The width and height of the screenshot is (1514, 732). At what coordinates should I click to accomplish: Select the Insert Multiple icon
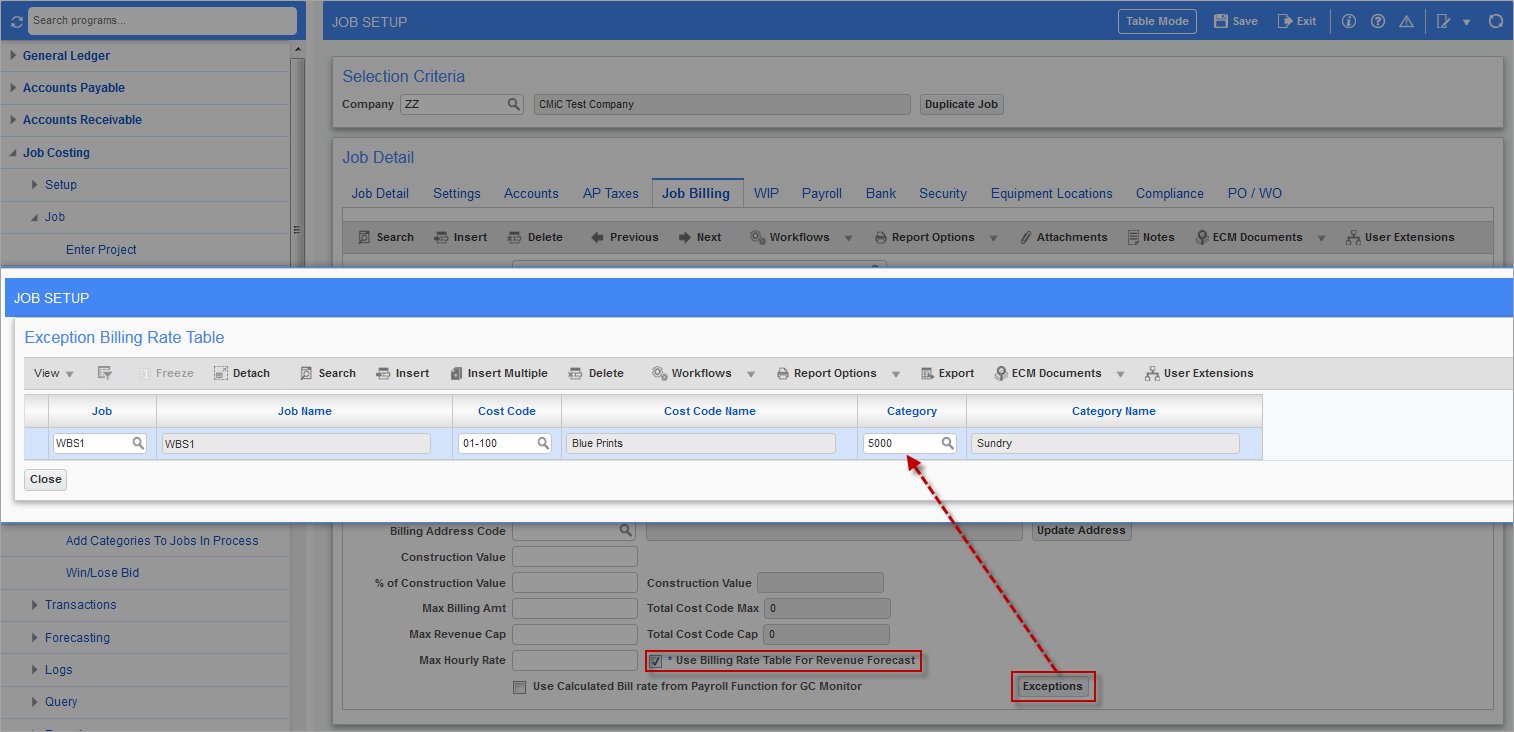(x=499, y=373)
